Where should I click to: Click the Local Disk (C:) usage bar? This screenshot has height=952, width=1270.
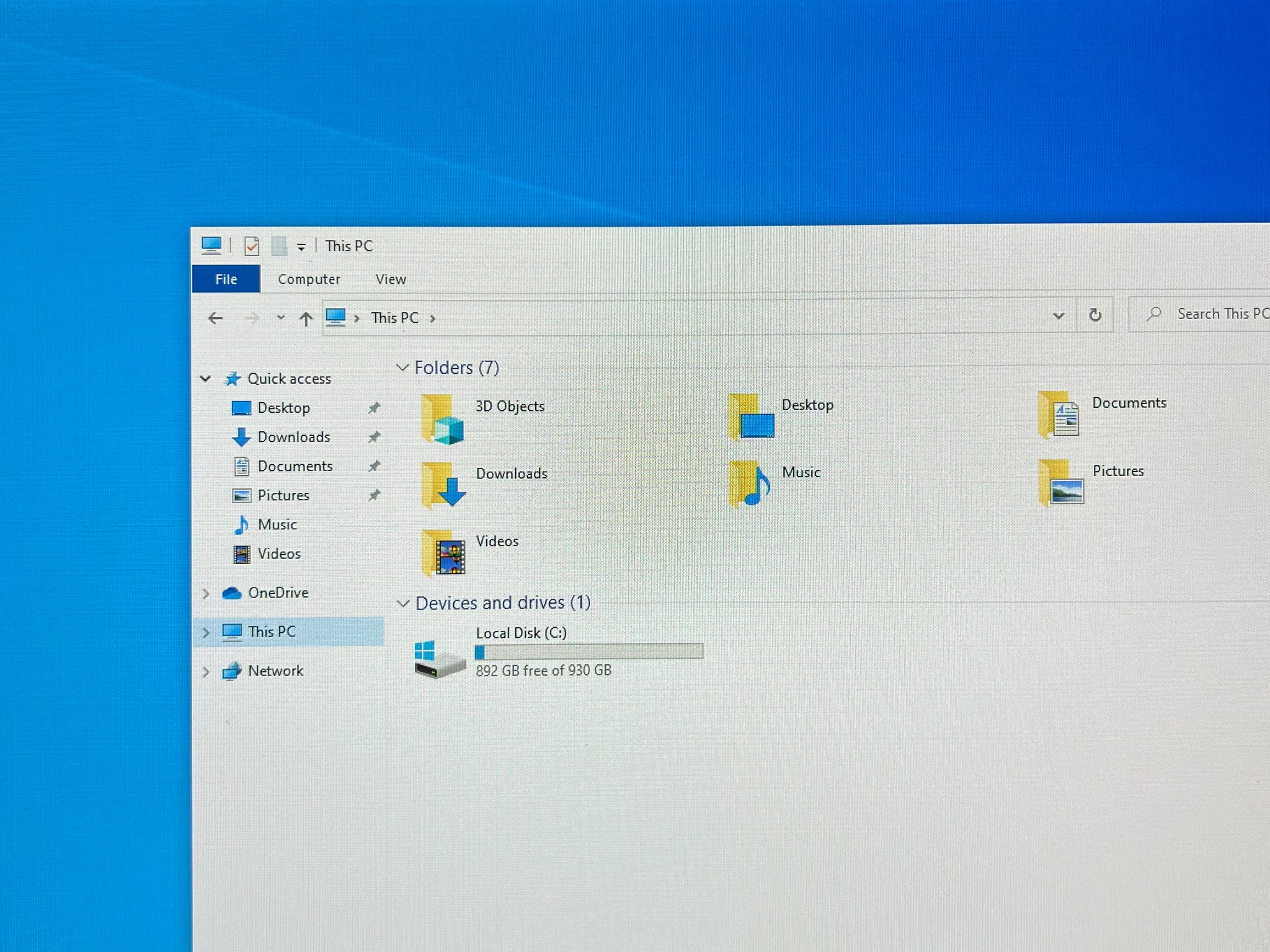click(x=588, y=651)
